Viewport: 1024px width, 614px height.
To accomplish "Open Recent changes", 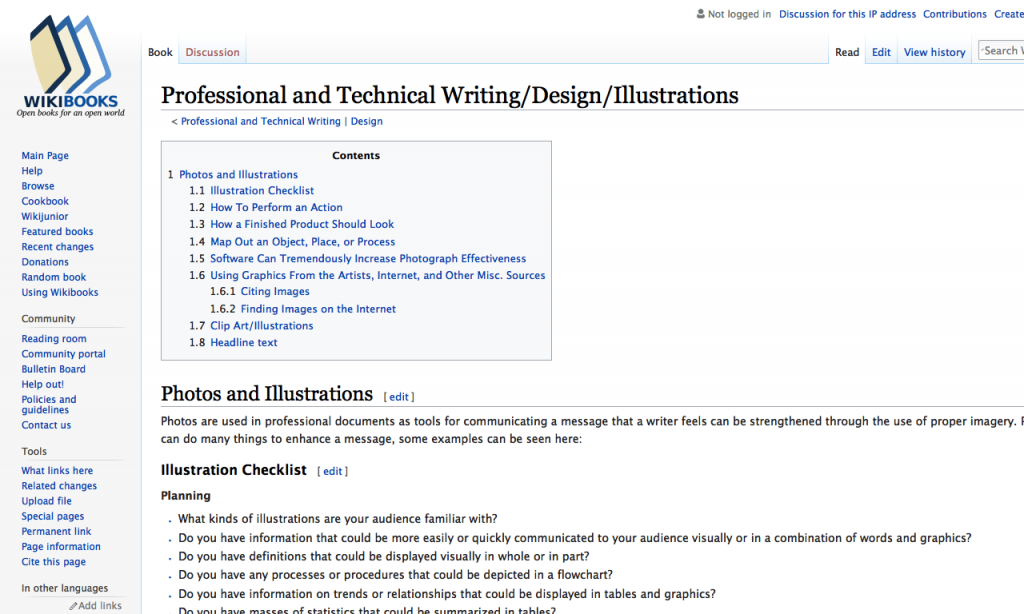I will (x=57, y=246).
